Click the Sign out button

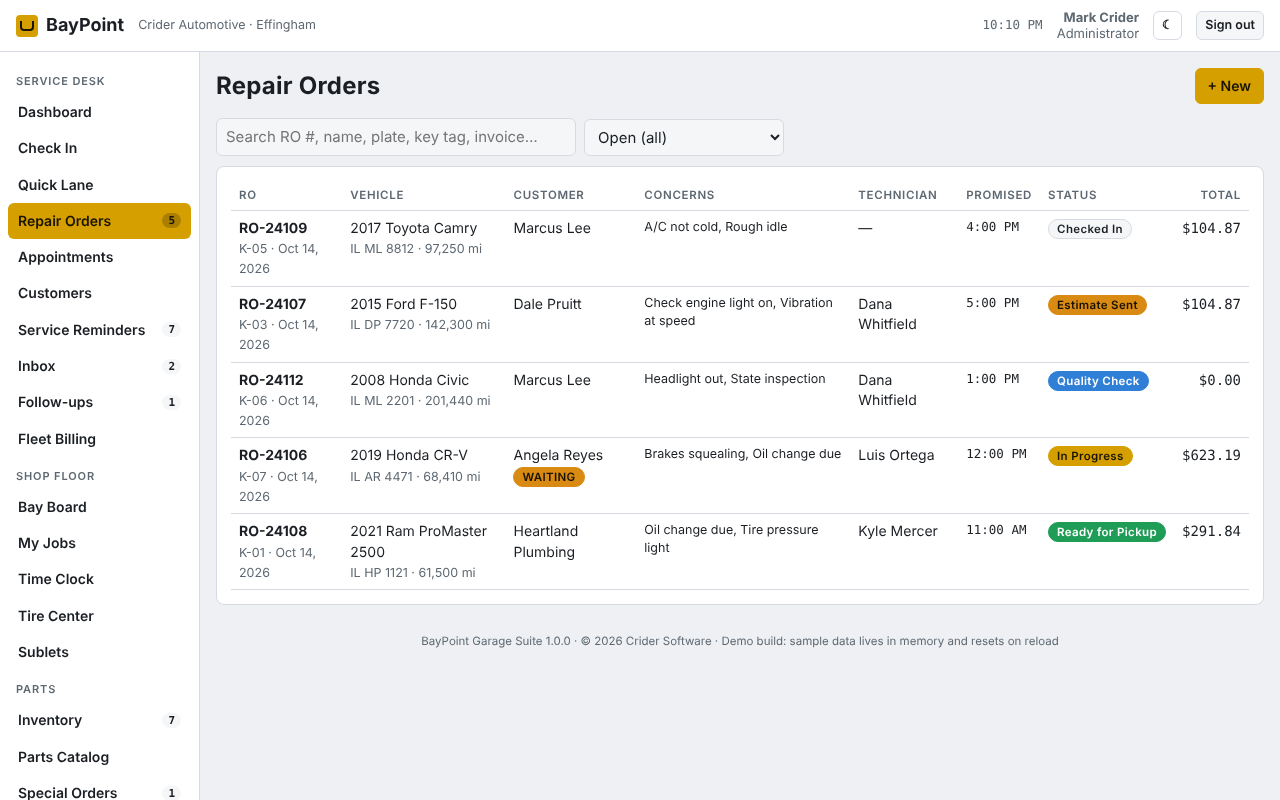coord(1230,25)
